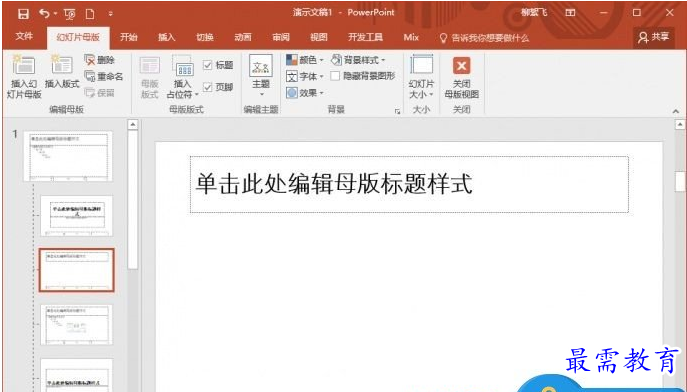Insert a new layout (插入版式)

point(62,72)
